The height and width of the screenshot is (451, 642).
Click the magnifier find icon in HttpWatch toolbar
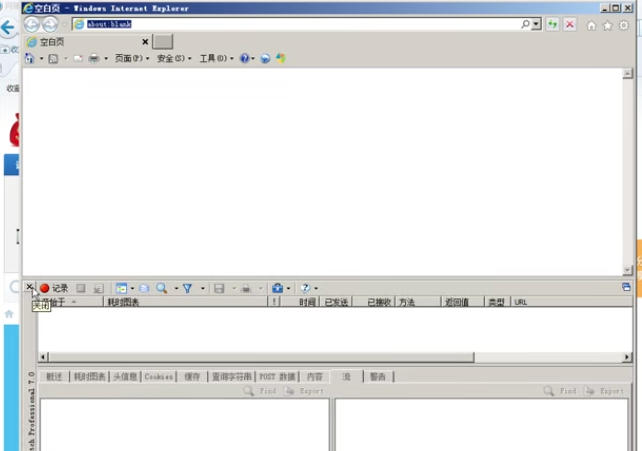point(161,288)
